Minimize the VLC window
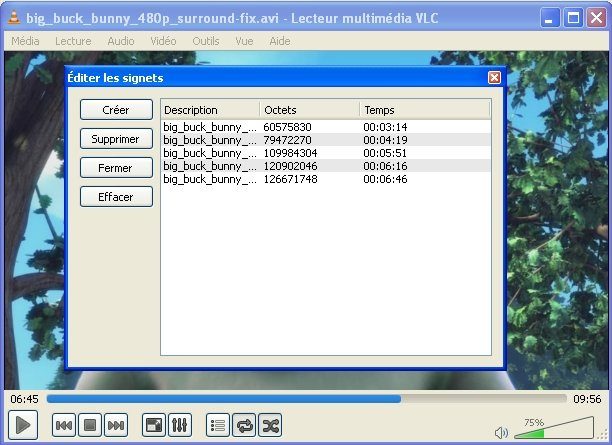This screenshot has height=445, width=612. point(550,18)
